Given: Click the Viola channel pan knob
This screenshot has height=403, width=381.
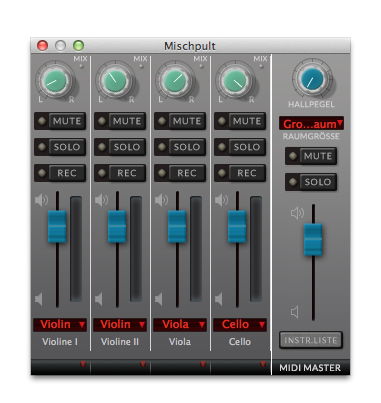Looking at the screenshot, I should tap(175, 81).
